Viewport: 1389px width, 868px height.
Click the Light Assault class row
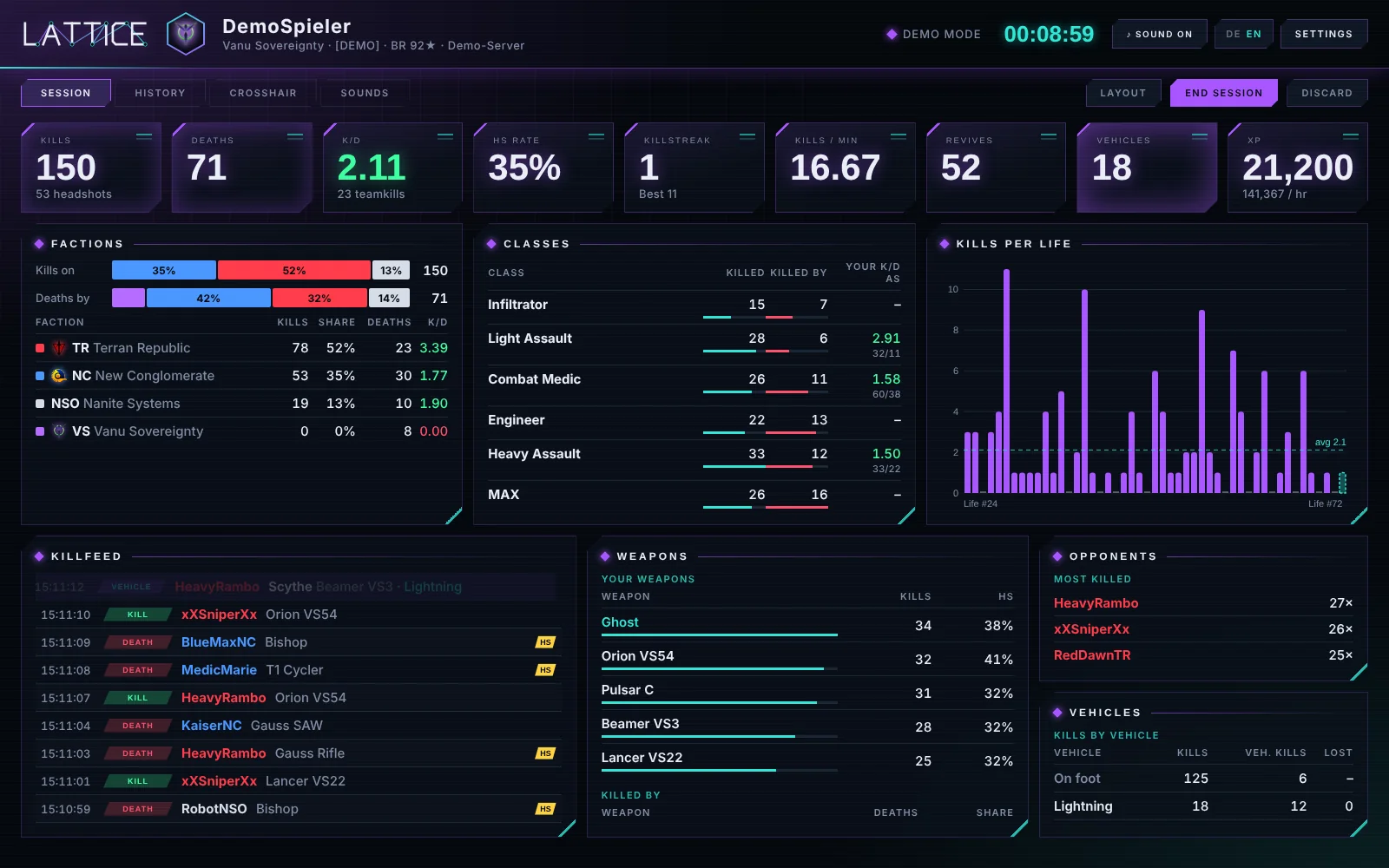click(694, 345)
